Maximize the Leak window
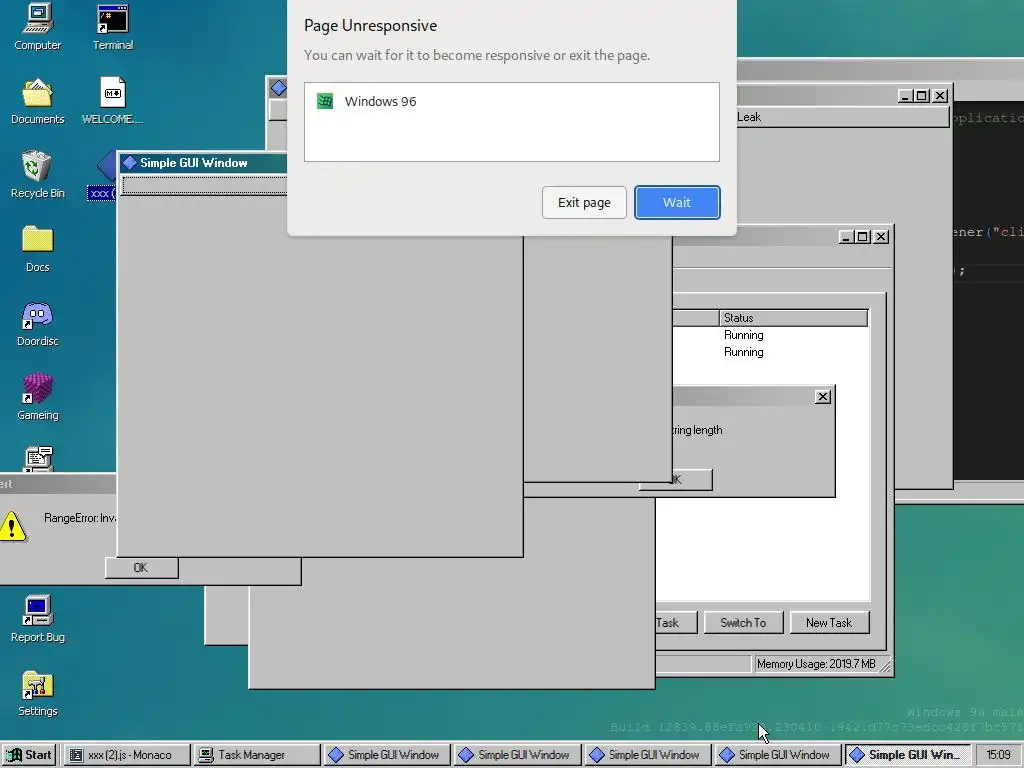This screenshot has width=1024, height=768. pyautogui.click(x=921, y=96)
